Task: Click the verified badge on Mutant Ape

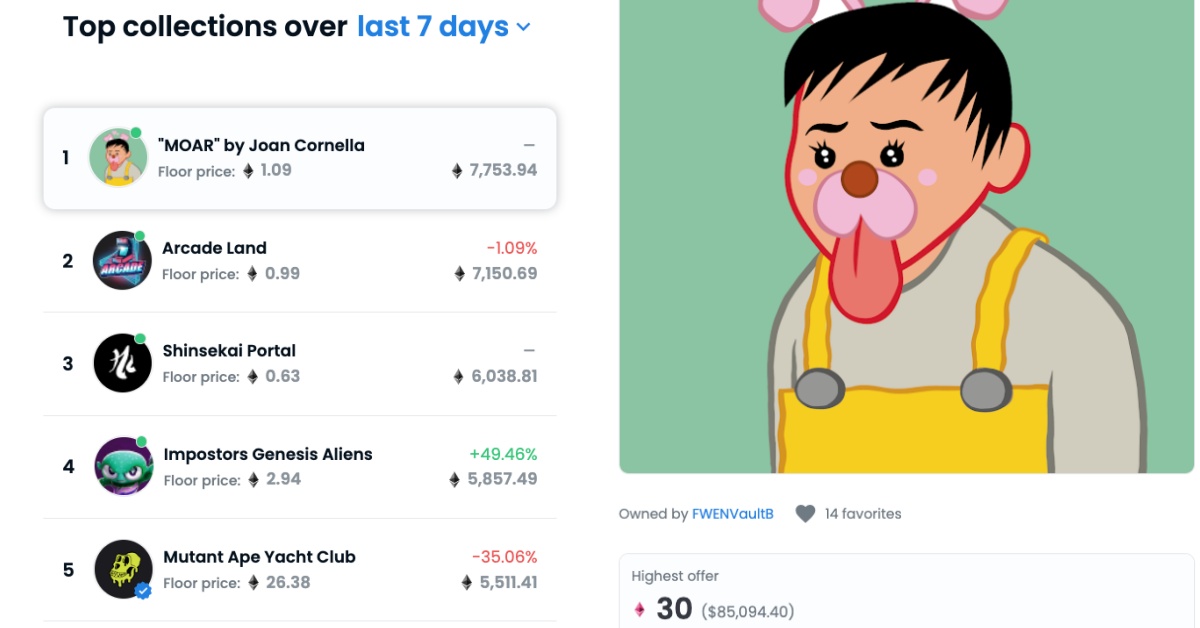Action: pos(143,590)
